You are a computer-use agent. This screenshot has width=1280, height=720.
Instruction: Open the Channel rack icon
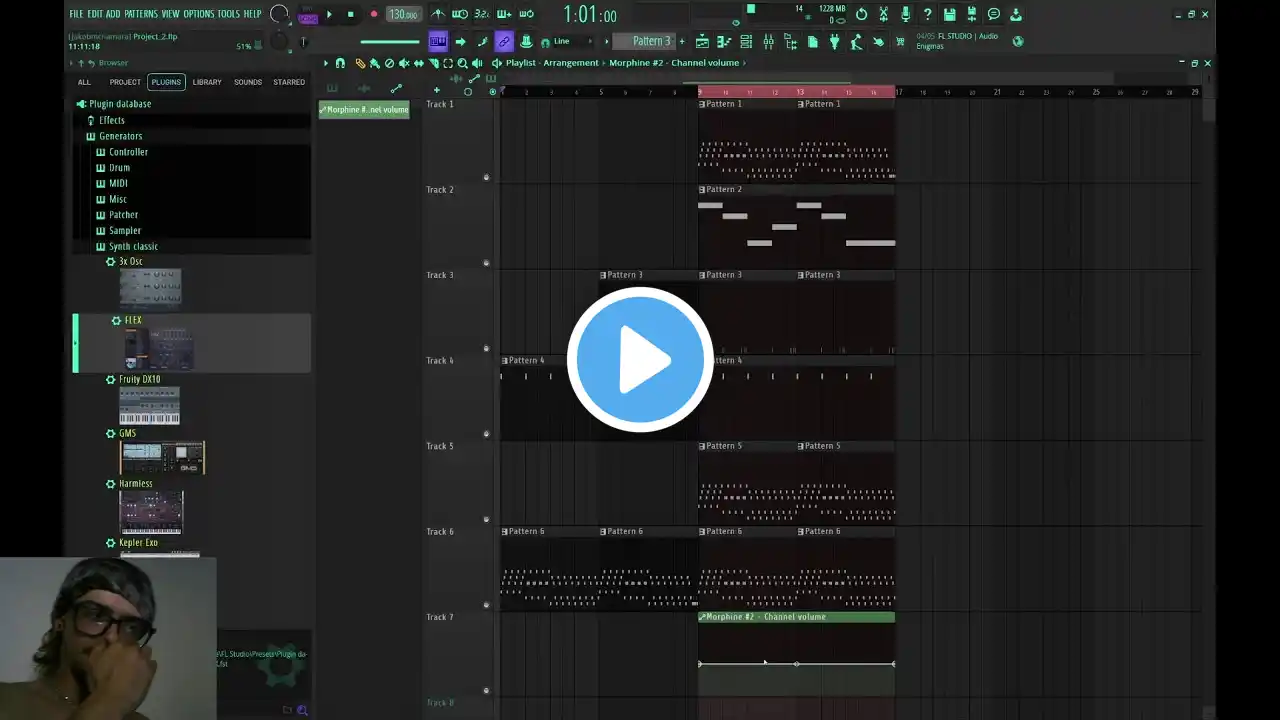pyautogui.click(x=746, y=41)
